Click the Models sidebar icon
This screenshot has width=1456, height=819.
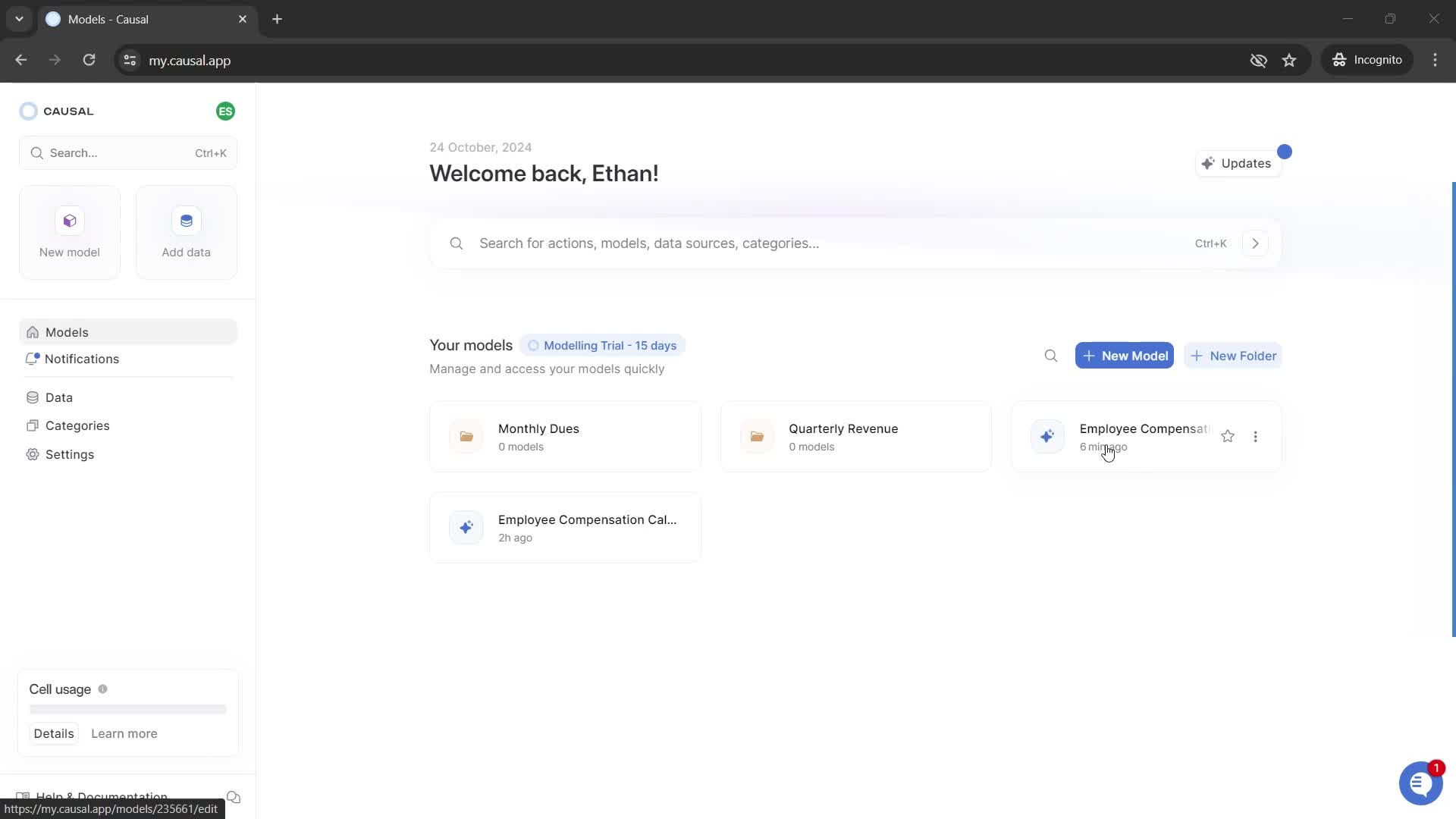[33, 332]
